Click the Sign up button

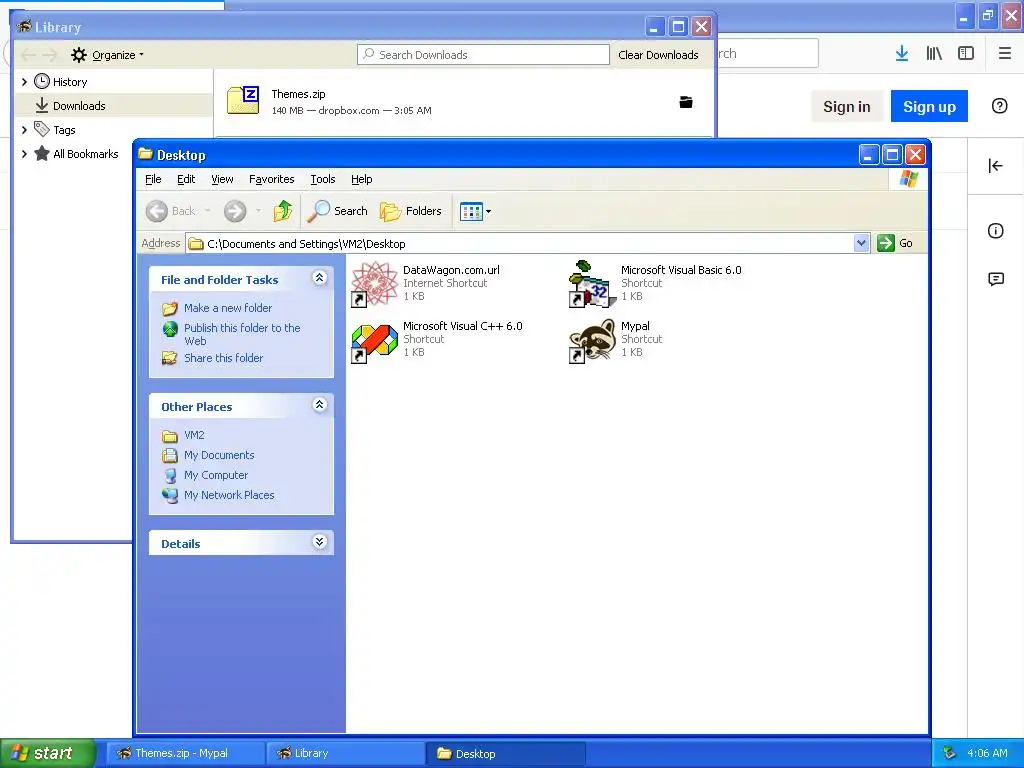click(929, 106)
